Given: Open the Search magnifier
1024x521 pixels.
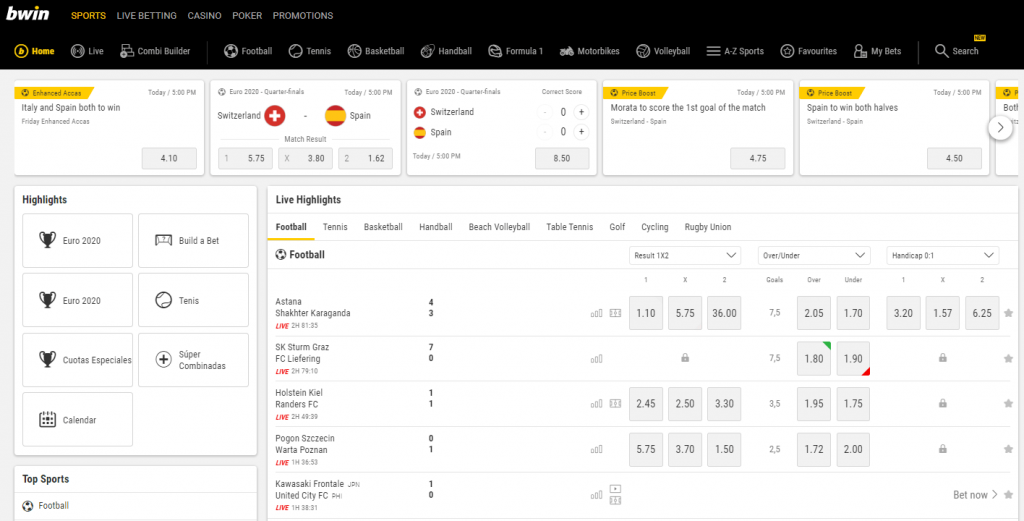Looking at the screenshot, I should click(x=942, y=51).
